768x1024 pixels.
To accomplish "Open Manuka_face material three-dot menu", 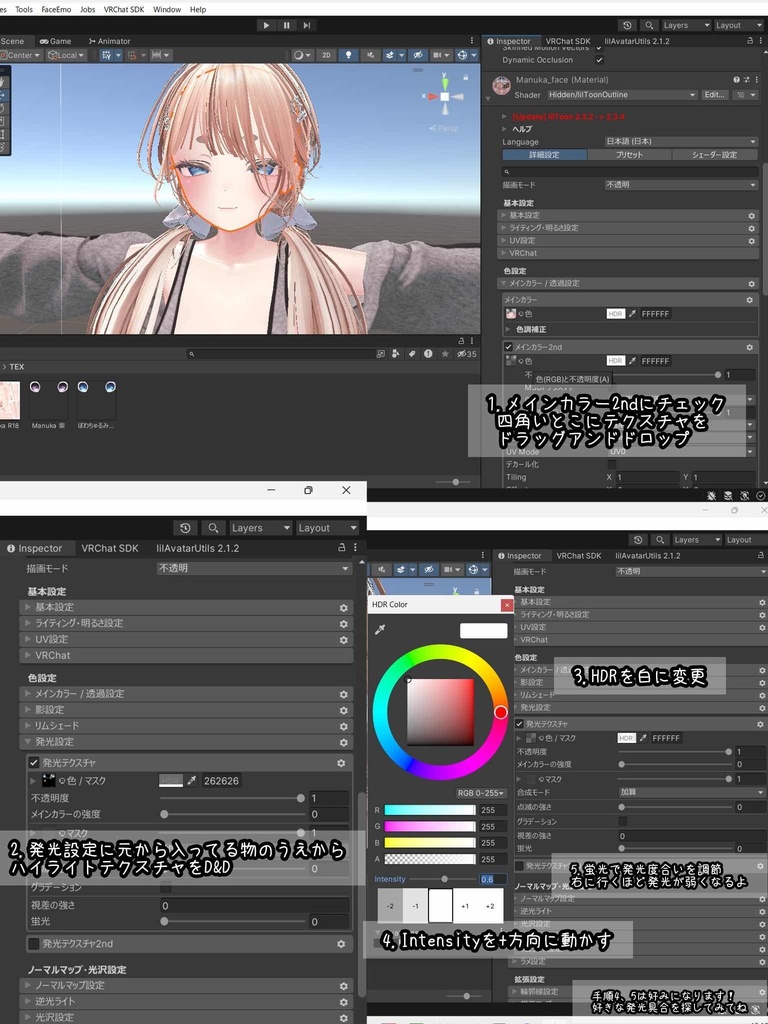I will coord(755,80).
